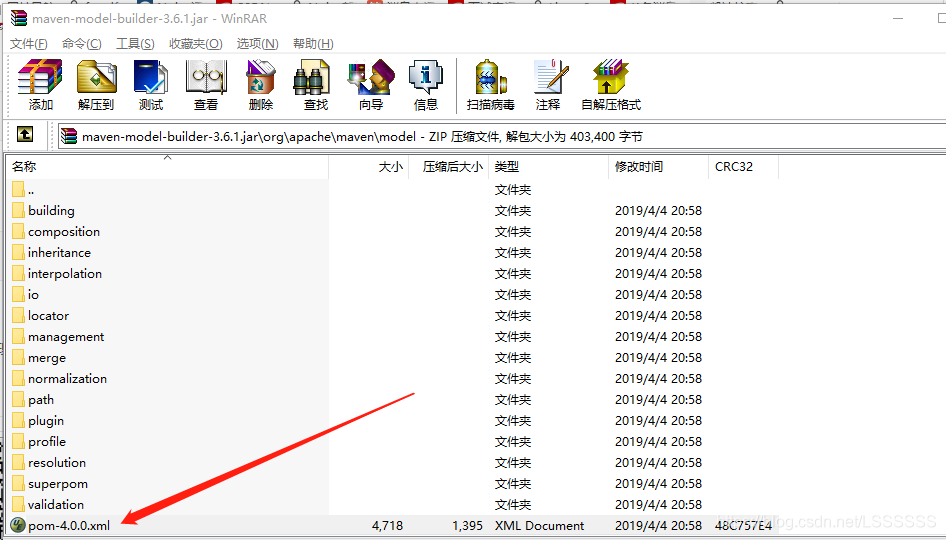The height and width of the screenshot is (540, 946).
Task: Click the archive path address field
Action: coord(502,136)
